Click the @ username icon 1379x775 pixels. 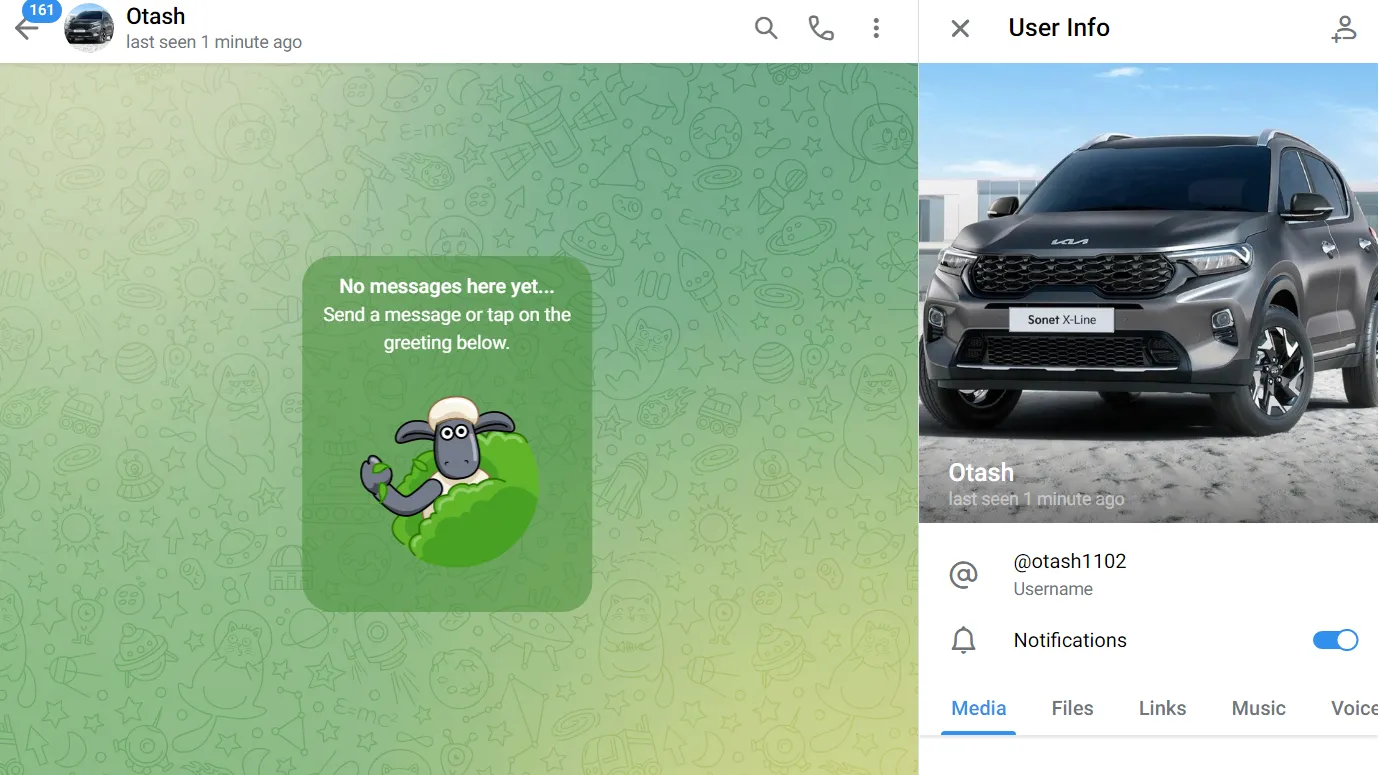[x=963, y=575]
